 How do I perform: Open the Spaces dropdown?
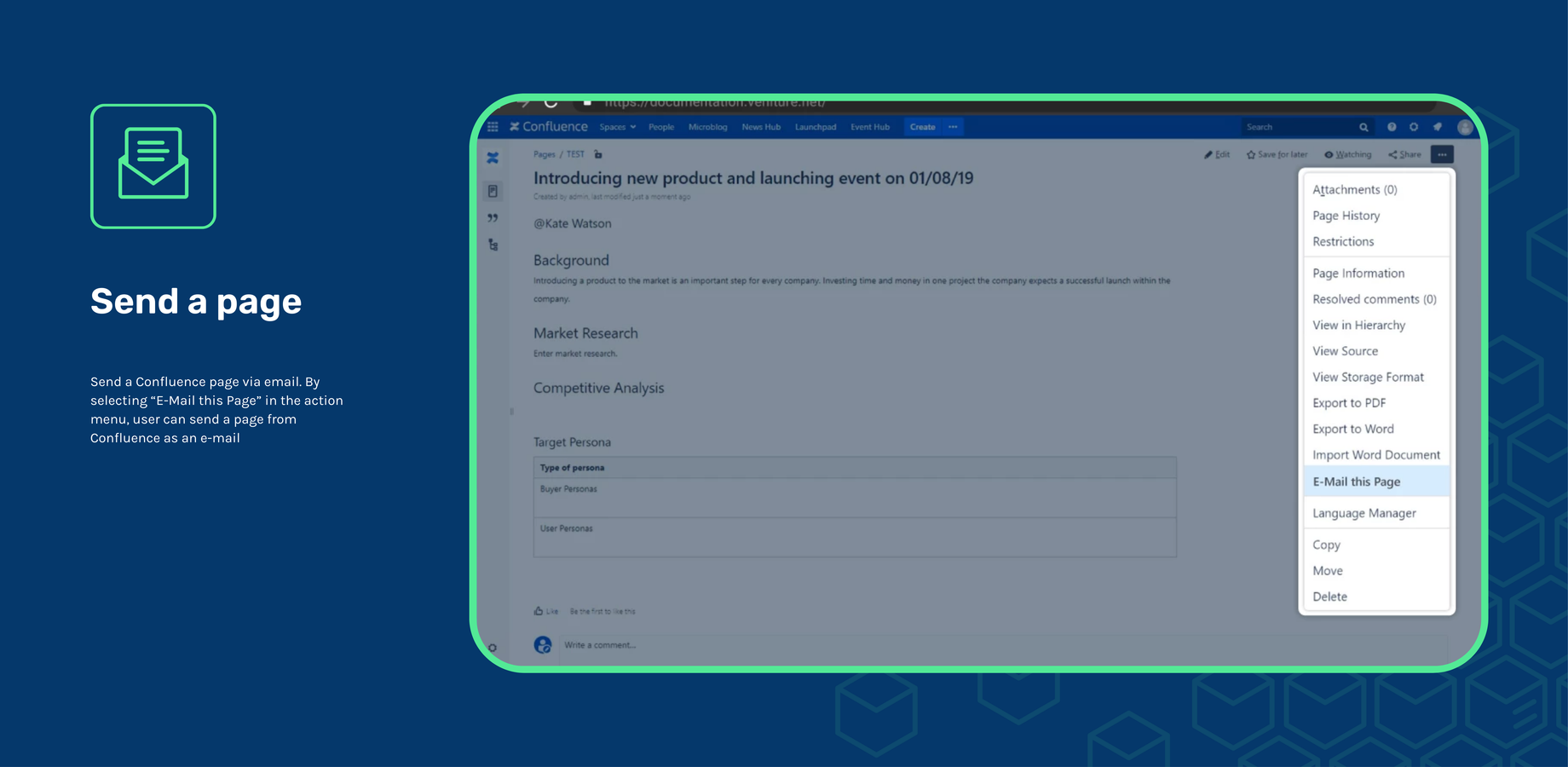618,127
